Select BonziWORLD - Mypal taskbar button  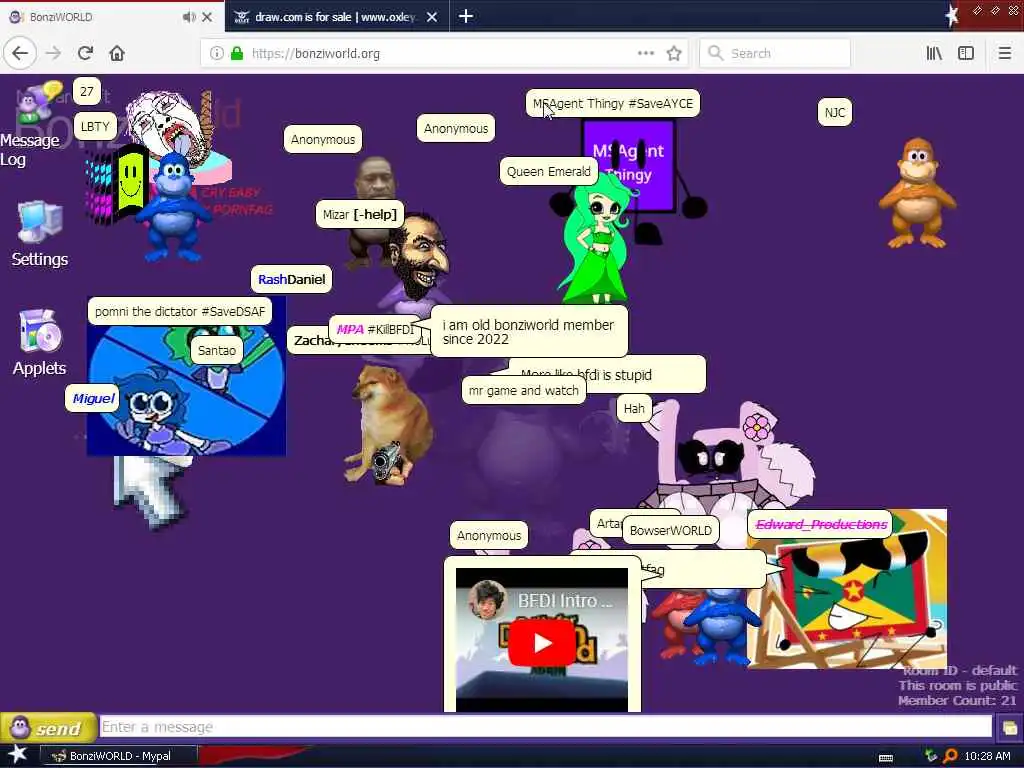point(118,756)
